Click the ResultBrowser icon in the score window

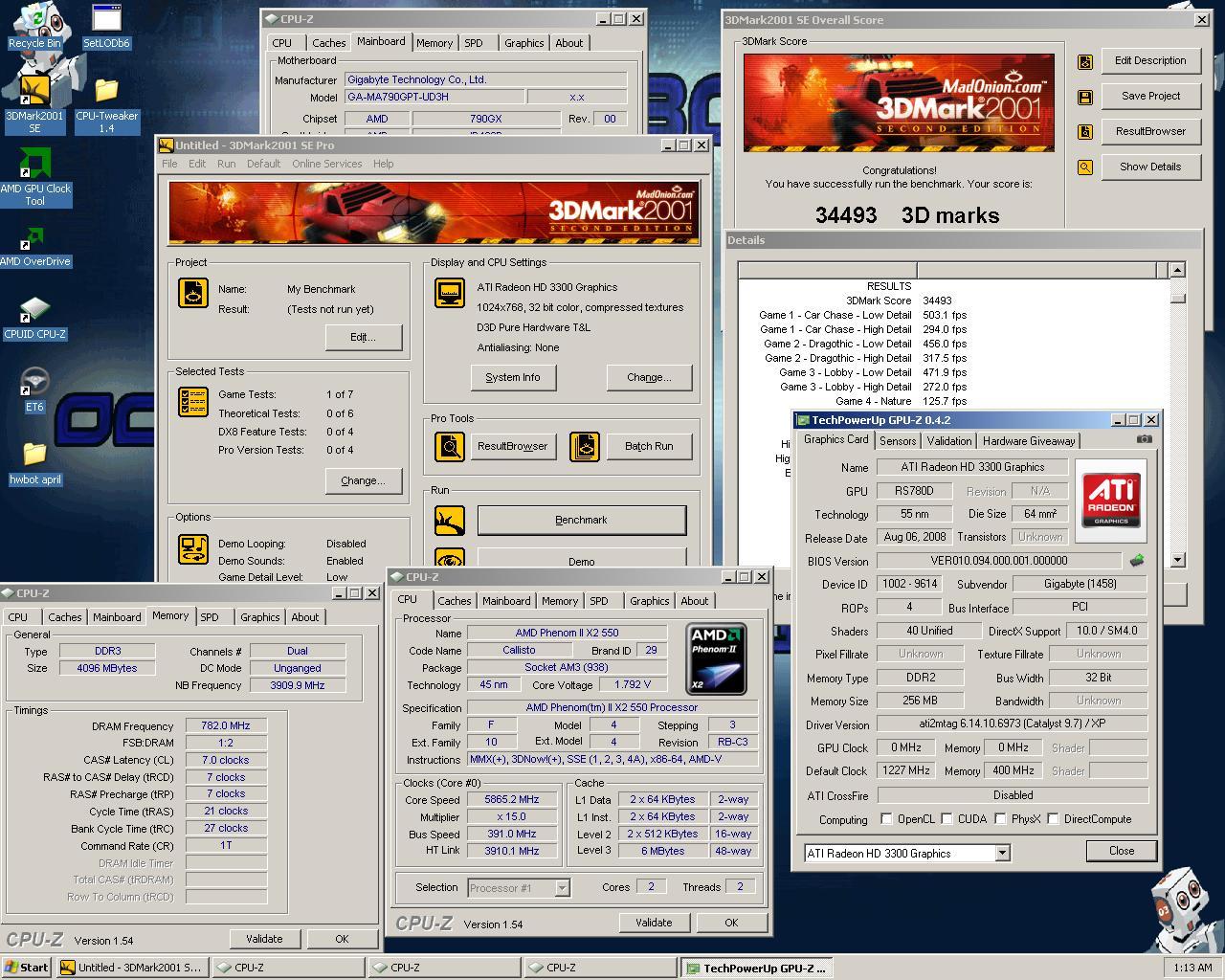[1085, 132]
